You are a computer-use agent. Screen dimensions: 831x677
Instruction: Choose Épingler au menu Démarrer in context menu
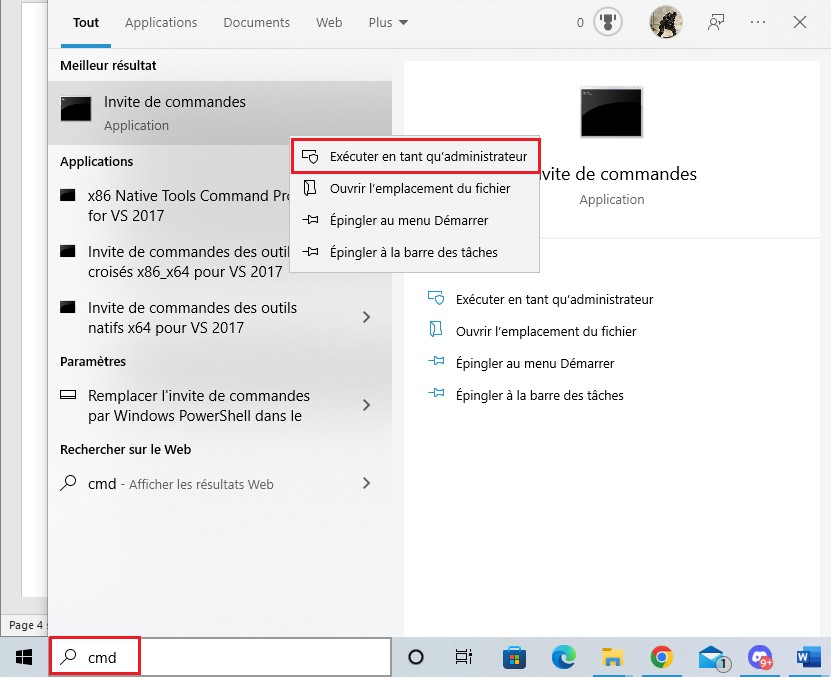[414, 221]
